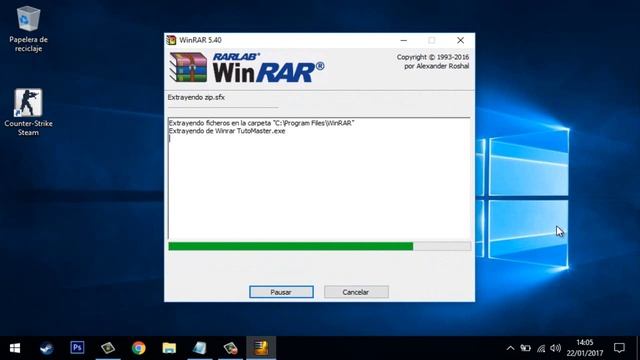Open the taskbar app left of WinRAR icon
This screenshot has width=640, height=360.
(230, 348)
